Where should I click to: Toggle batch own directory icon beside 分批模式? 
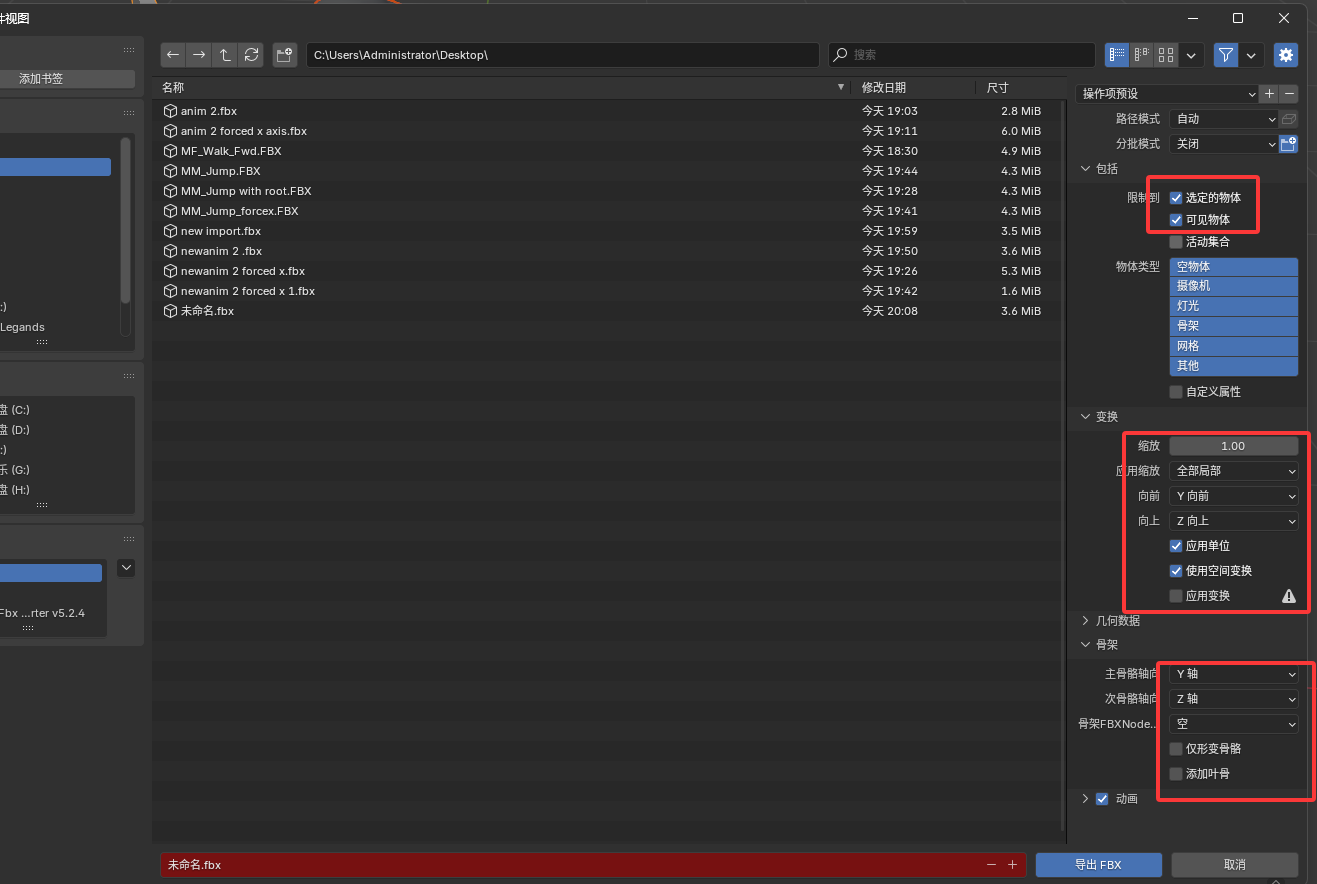point(1289,144)
